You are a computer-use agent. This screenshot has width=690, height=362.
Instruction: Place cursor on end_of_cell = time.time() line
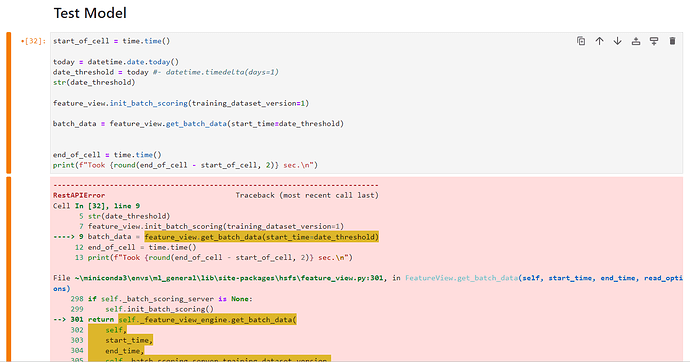(107, 155)
